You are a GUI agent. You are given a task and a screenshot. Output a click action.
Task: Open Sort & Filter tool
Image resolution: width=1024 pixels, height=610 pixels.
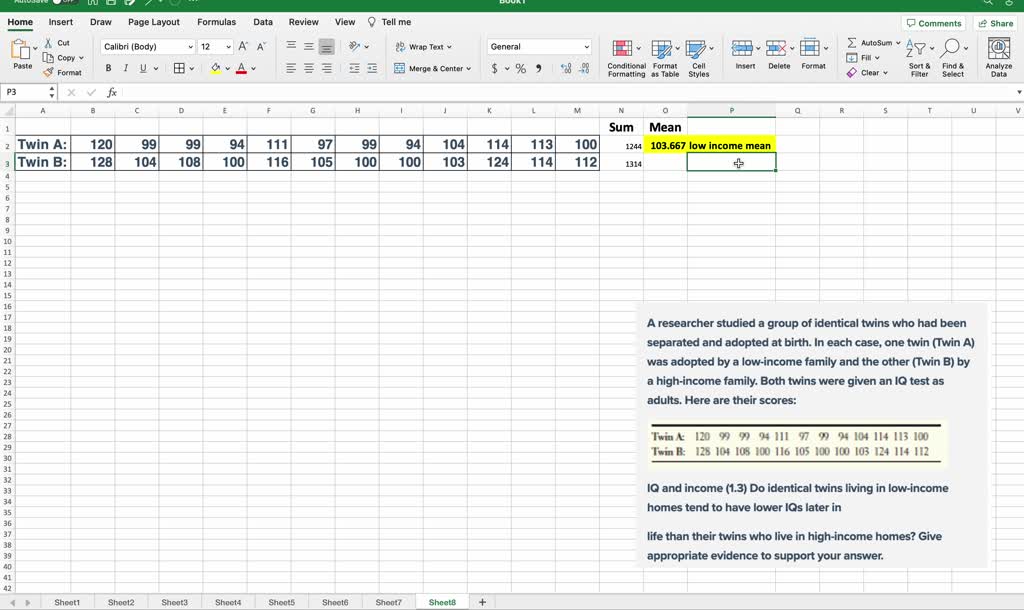(918, 56)
